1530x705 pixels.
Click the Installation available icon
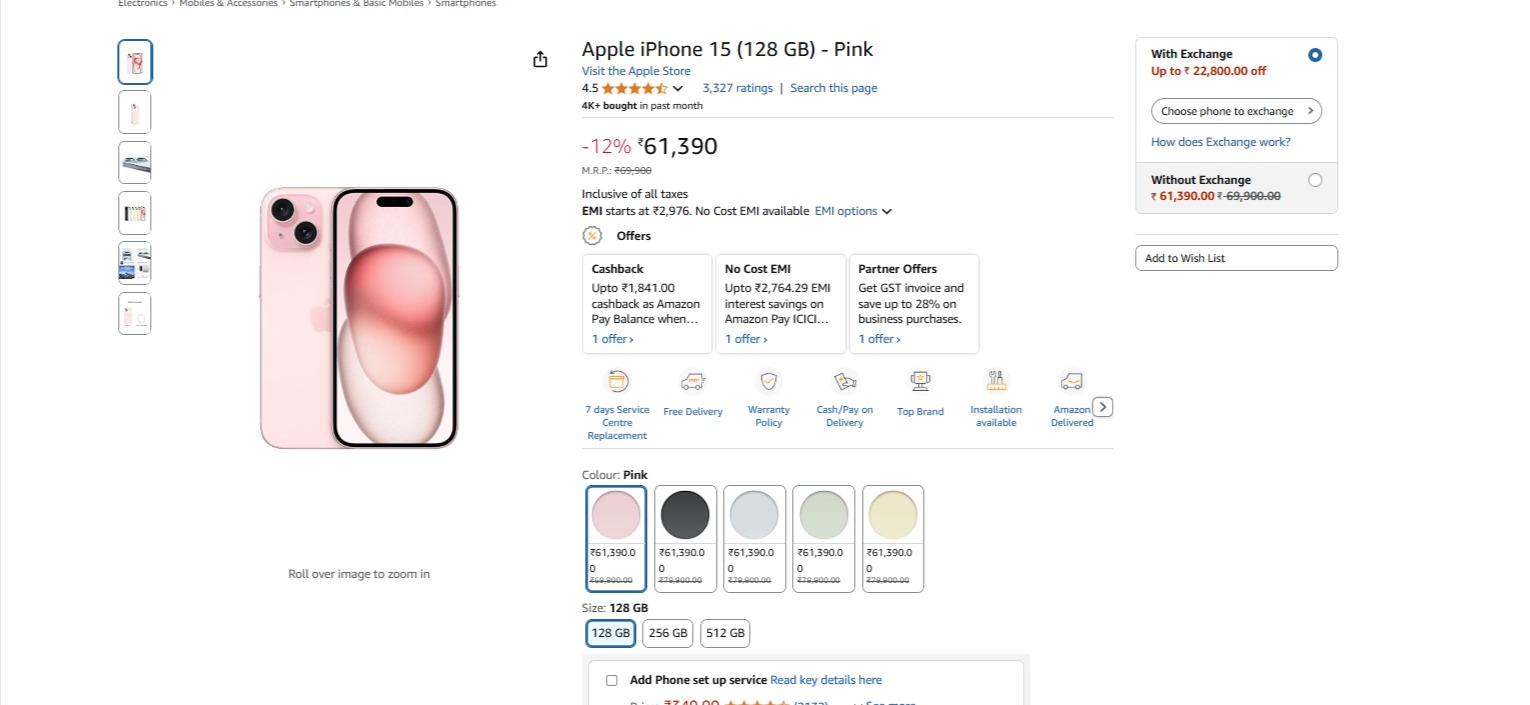click(x=996, y=382)
